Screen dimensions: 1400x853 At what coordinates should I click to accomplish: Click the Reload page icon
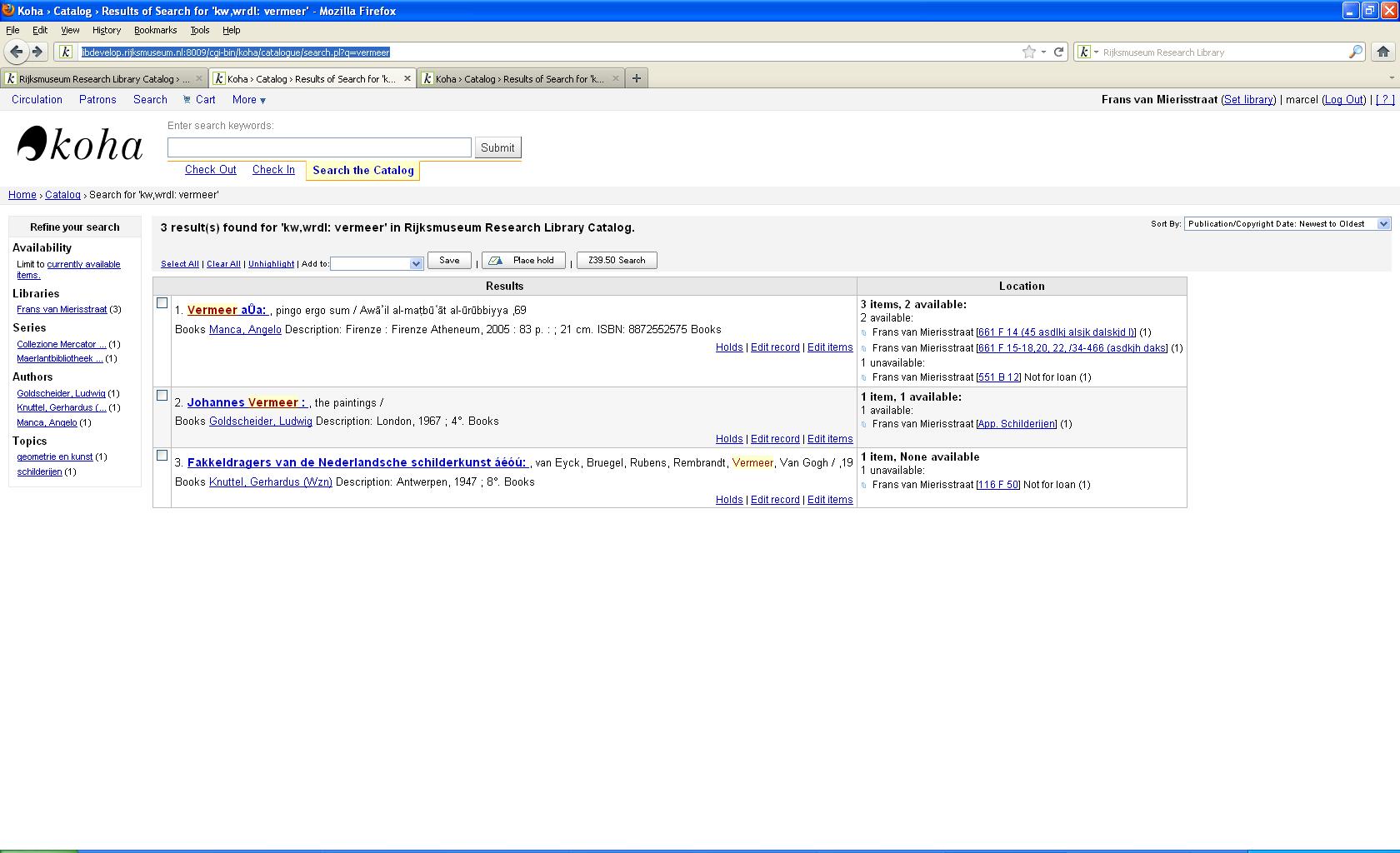pyautogui.click(x=1058, y=52)
